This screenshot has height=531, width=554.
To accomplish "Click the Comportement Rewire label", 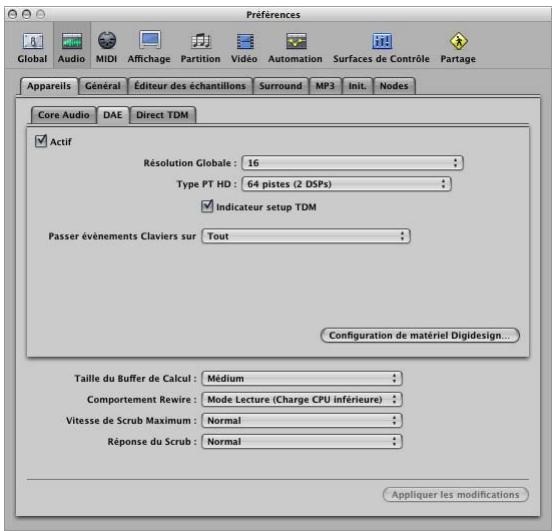I will coord(142,400).
